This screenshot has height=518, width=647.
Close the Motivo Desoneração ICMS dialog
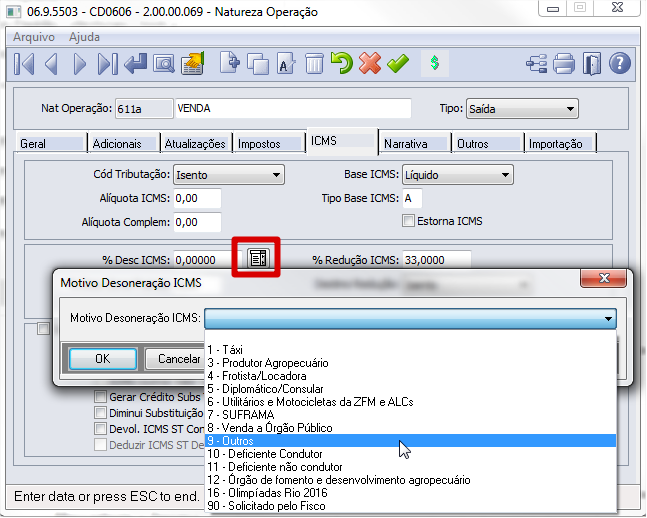(x=604, y=278)
